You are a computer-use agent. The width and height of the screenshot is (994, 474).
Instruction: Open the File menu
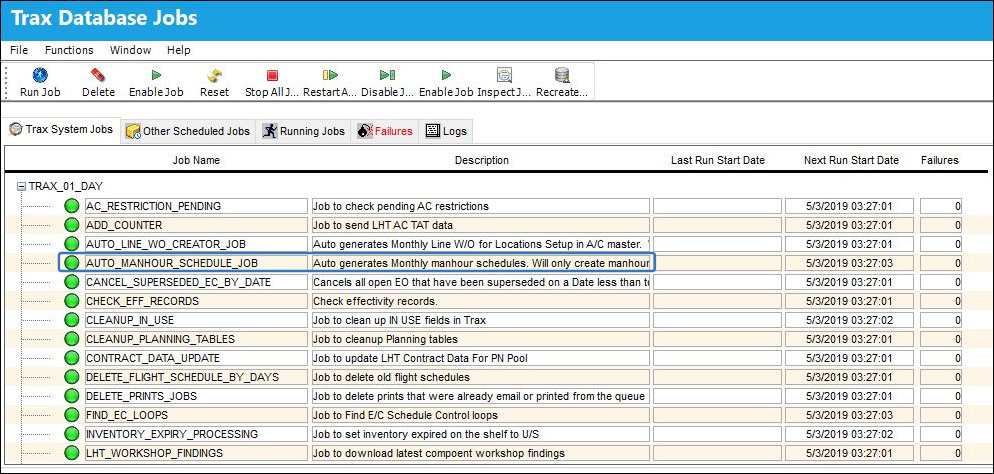(19, 50)
